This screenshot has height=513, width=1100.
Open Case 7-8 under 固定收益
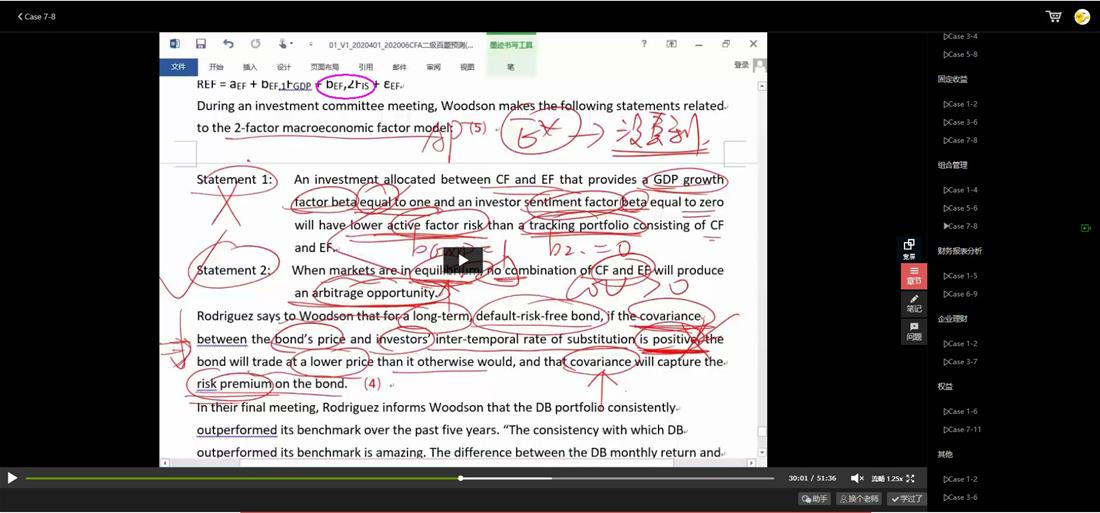(x=960, y=140)
